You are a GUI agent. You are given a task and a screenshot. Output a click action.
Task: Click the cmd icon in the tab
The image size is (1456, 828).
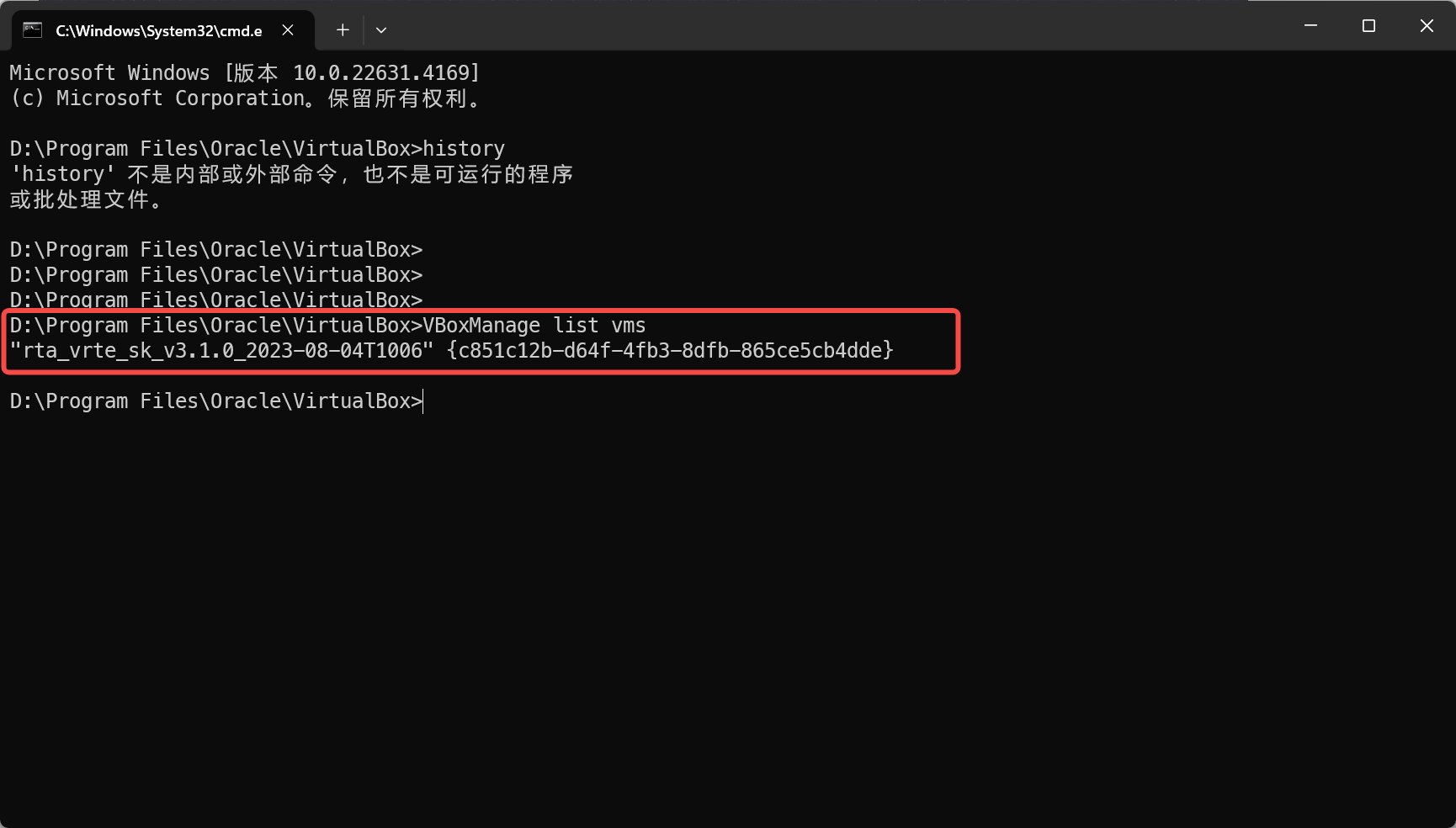click(33, 30)
